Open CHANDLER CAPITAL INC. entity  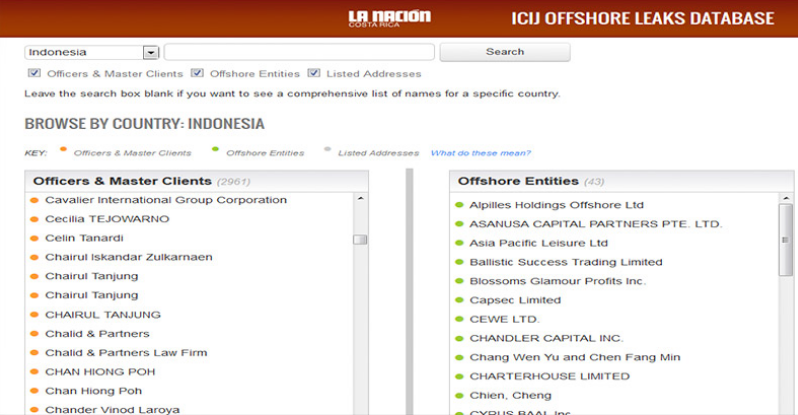click(547, 338)
